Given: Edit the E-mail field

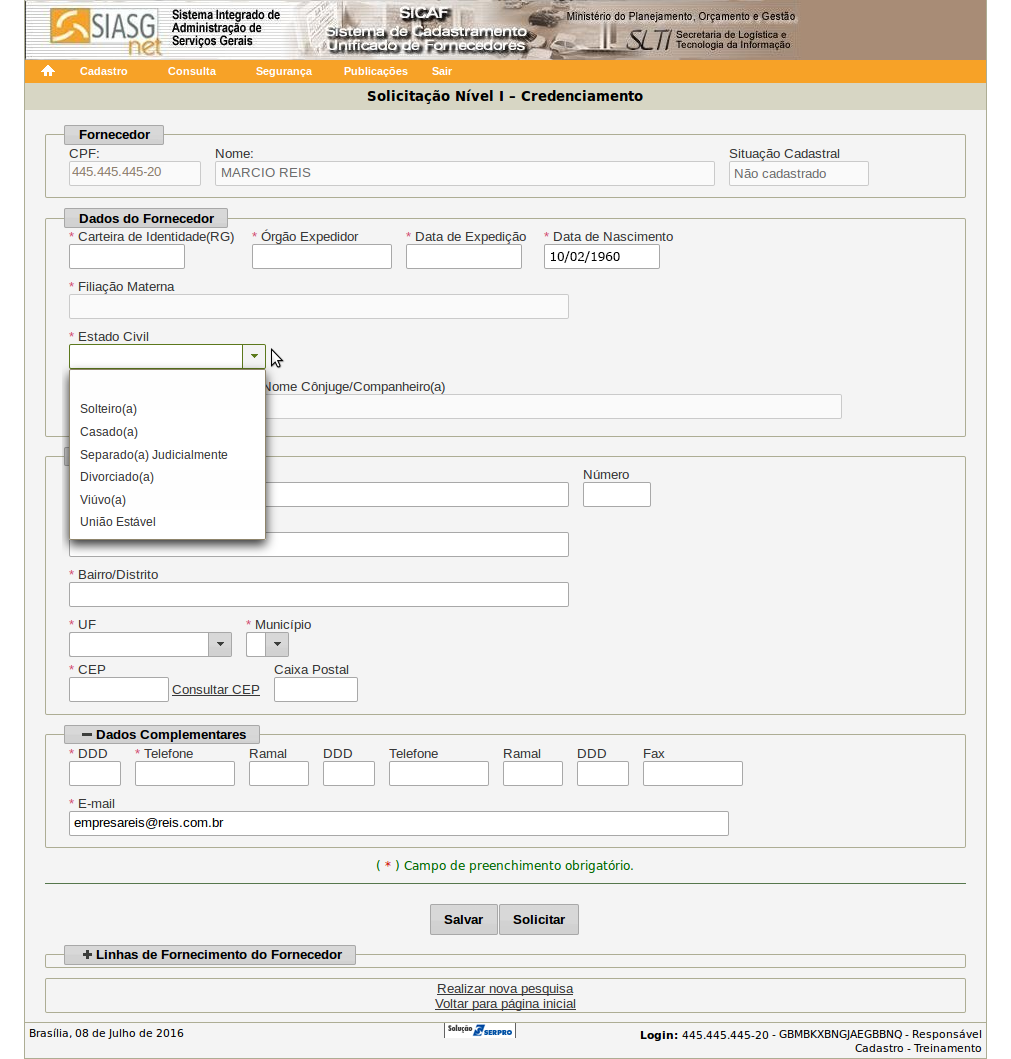Looking at the screenshot, I should pyautogui.click(x=398, y=823).
